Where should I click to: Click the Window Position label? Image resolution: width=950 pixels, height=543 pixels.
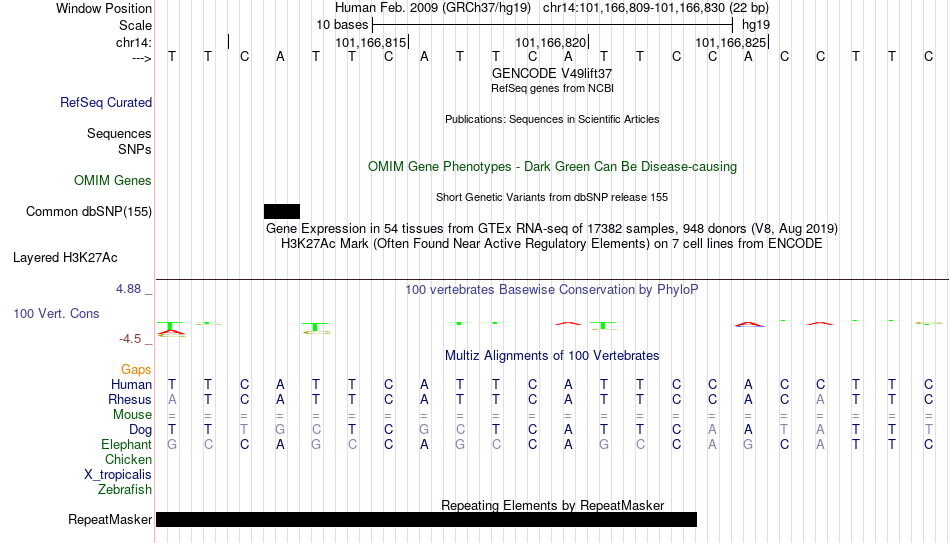[104, 8]
